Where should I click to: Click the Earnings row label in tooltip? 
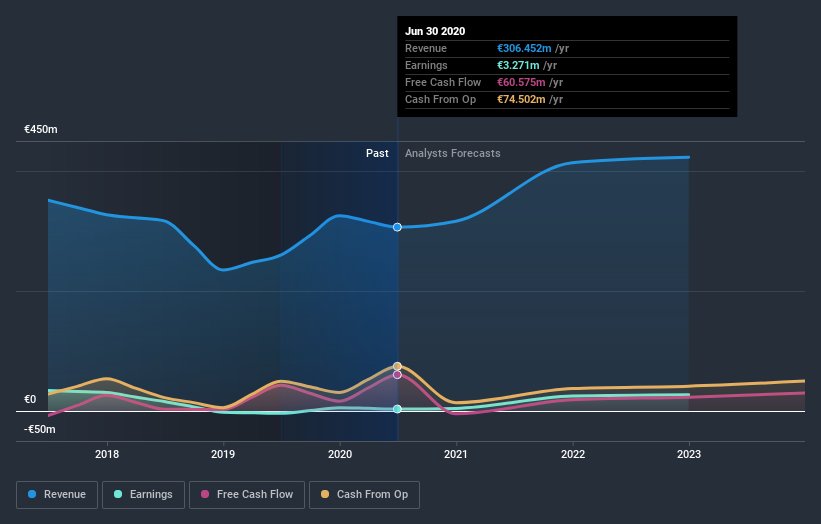coord(426,65)
